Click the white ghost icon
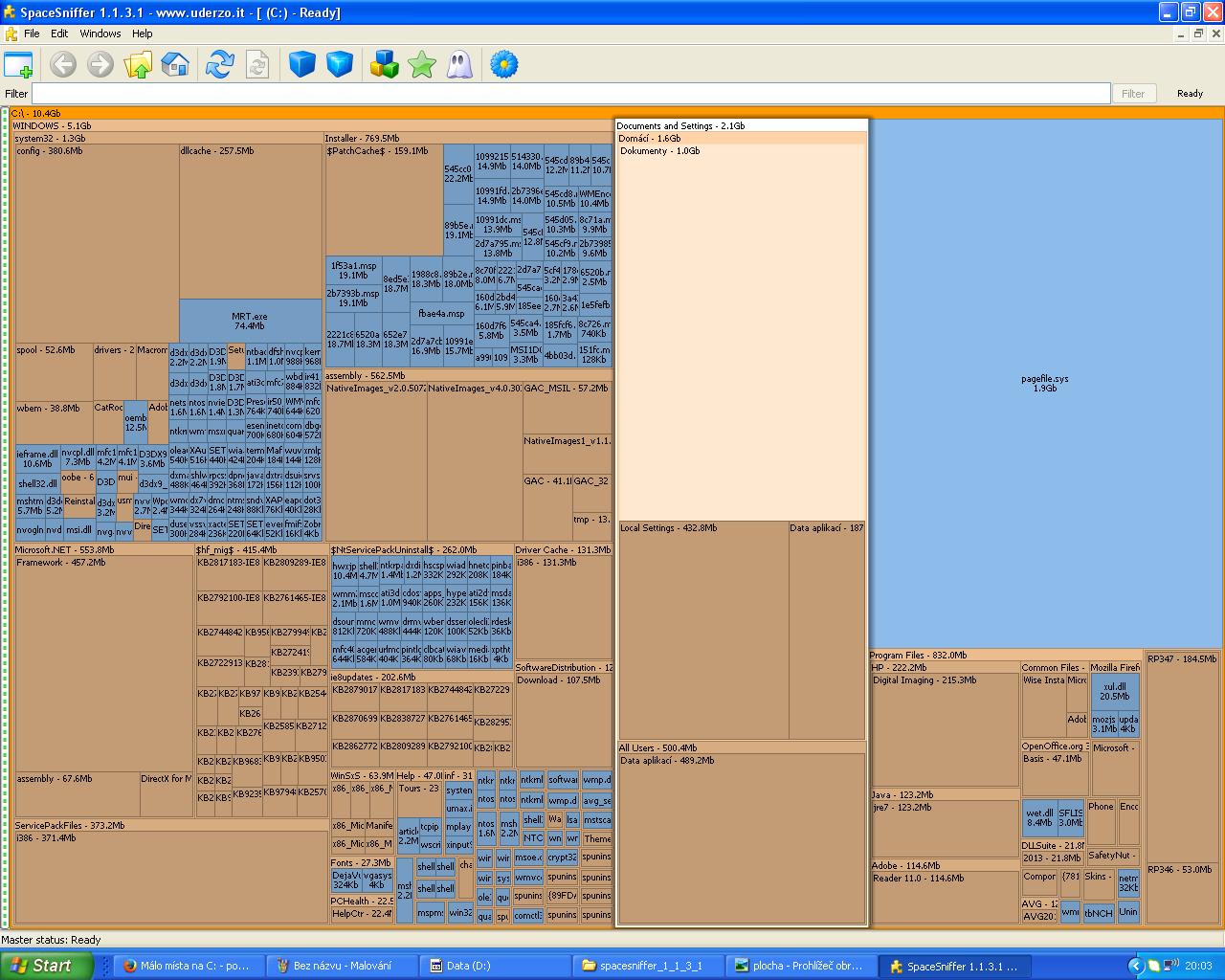This screenshot has width=1225, height=980. [459, 65]
